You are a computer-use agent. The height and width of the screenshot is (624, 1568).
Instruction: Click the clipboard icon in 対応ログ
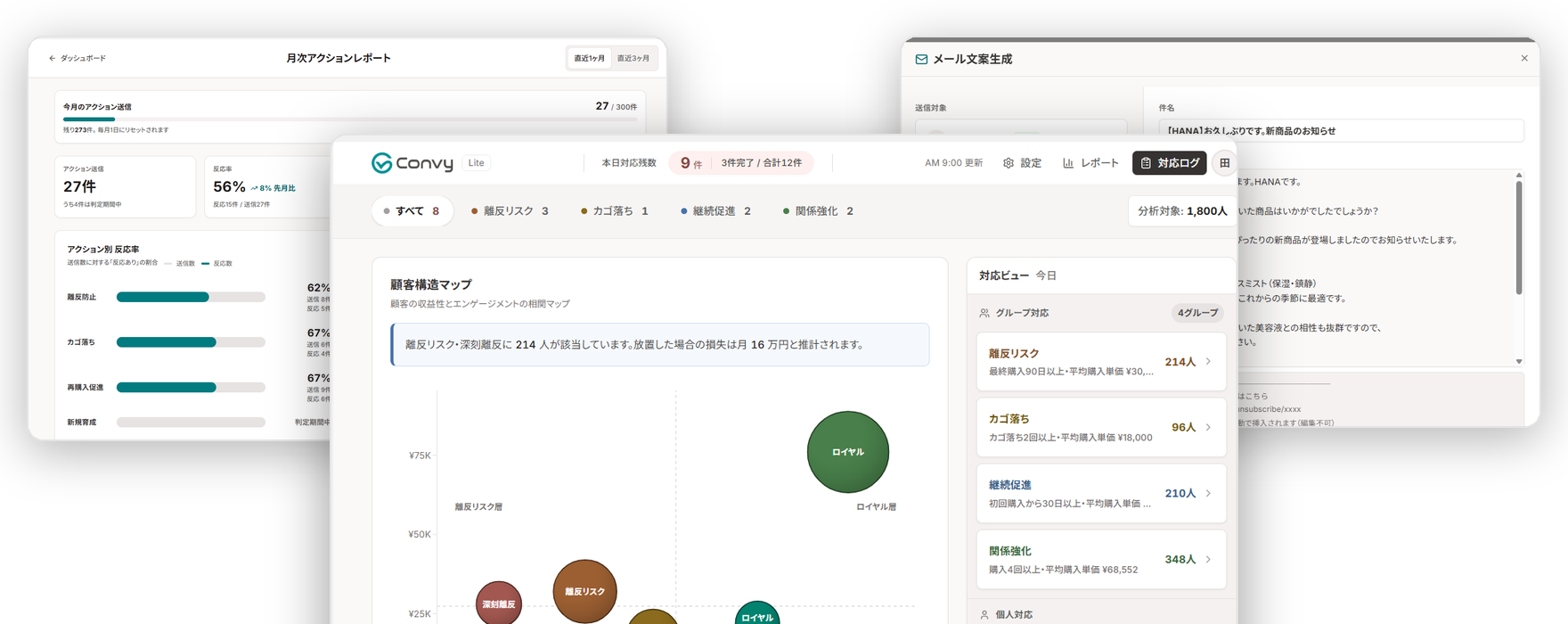(x=1147, y=163)
